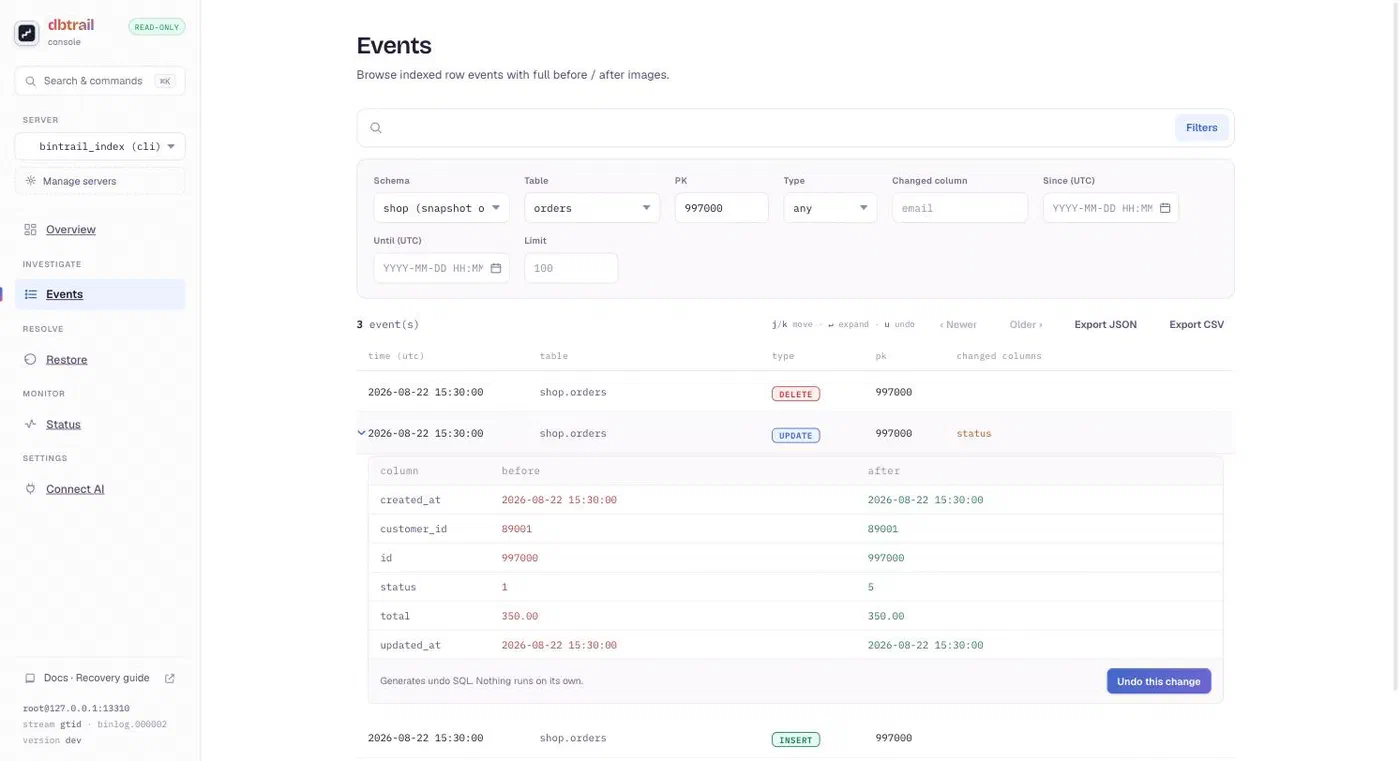Click the UPDATE type badge

coord(795,435)
